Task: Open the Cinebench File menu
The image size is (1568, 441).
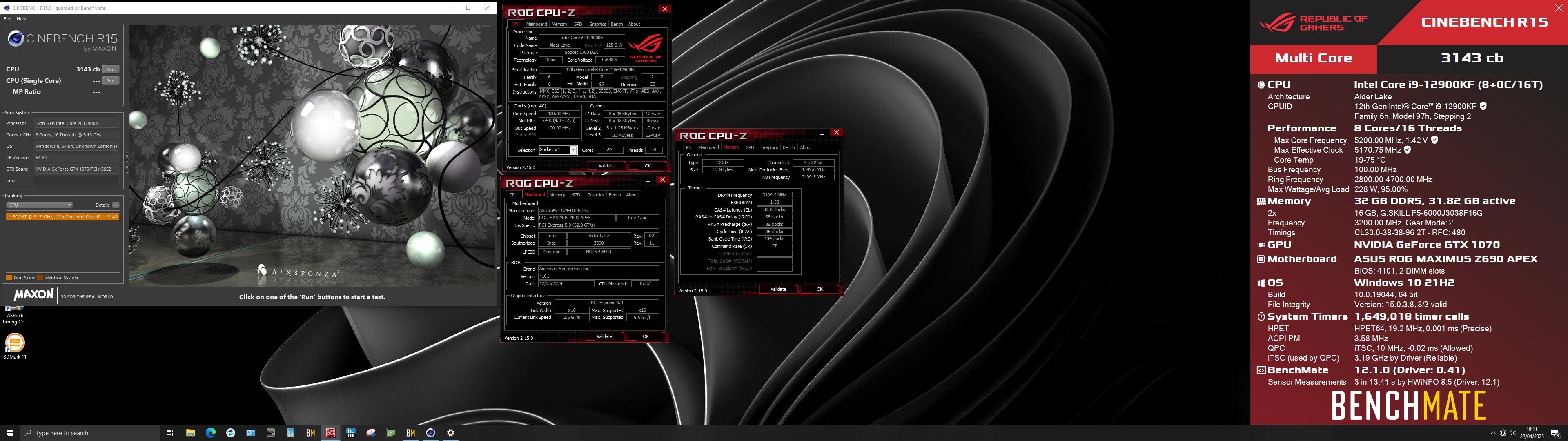Action: click(x=7, y=19)
